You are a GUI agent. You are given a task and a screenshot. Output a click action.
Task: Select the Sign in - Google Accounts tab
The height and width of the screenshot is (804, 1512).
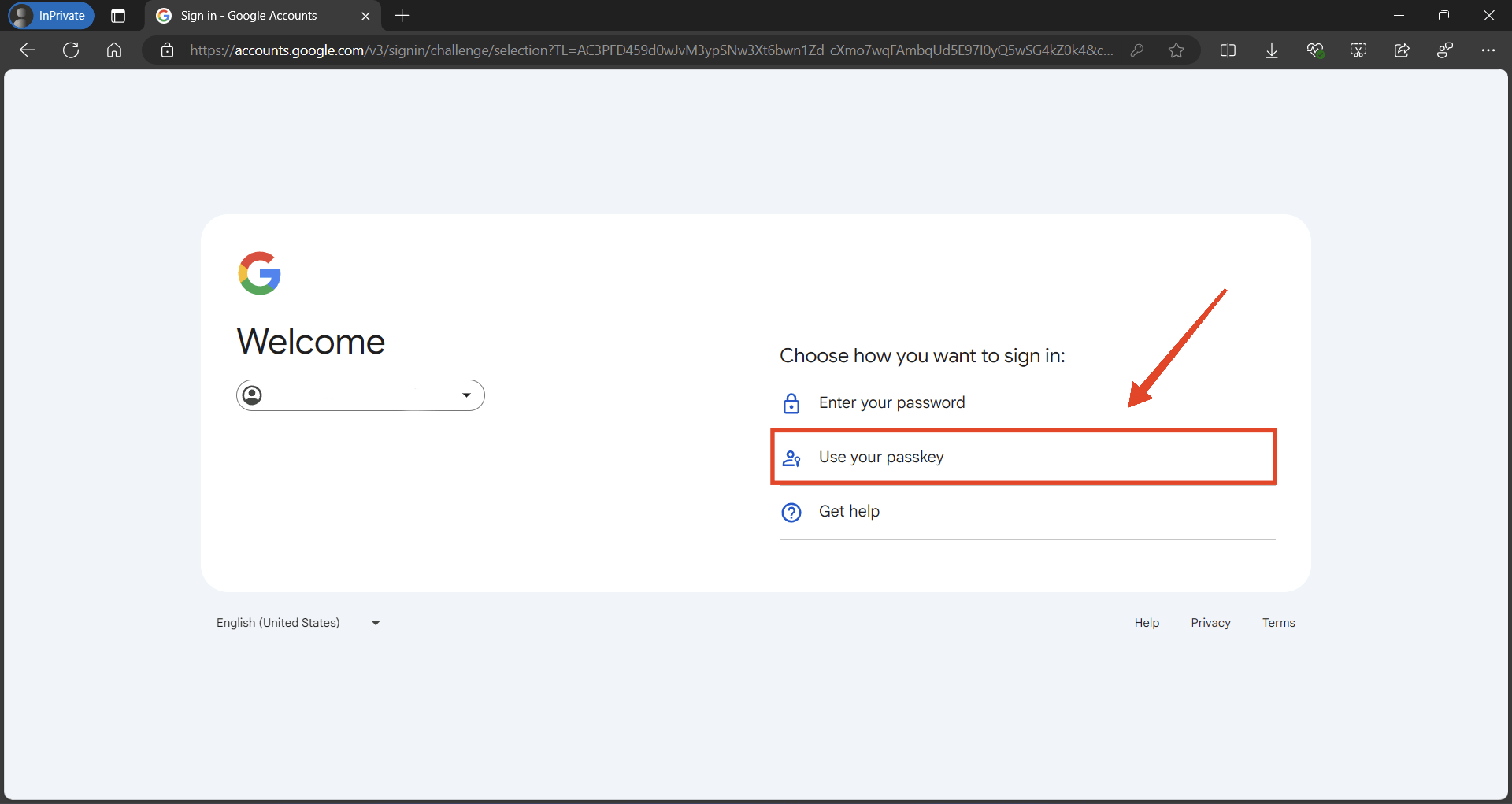[x=263, y=16]
